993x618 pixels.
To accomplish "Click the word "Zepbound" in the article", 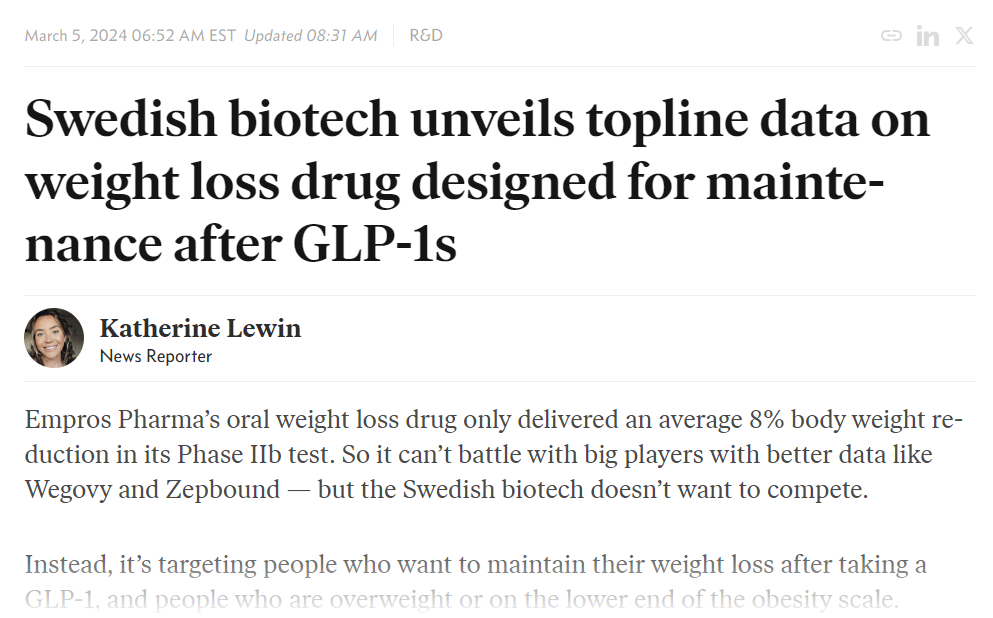I will 222,490.
